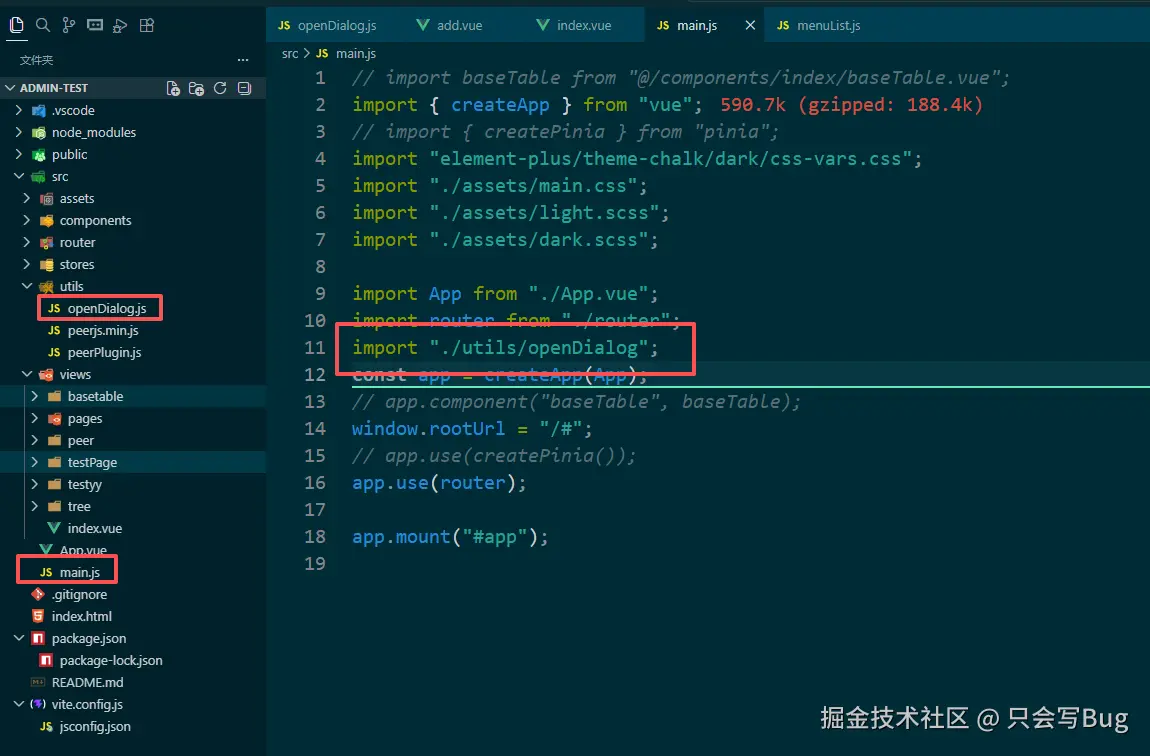This screenshot has height=756, width=1150.
Task: Open openDialog.js in the file tree
Action: coord(132,308)
